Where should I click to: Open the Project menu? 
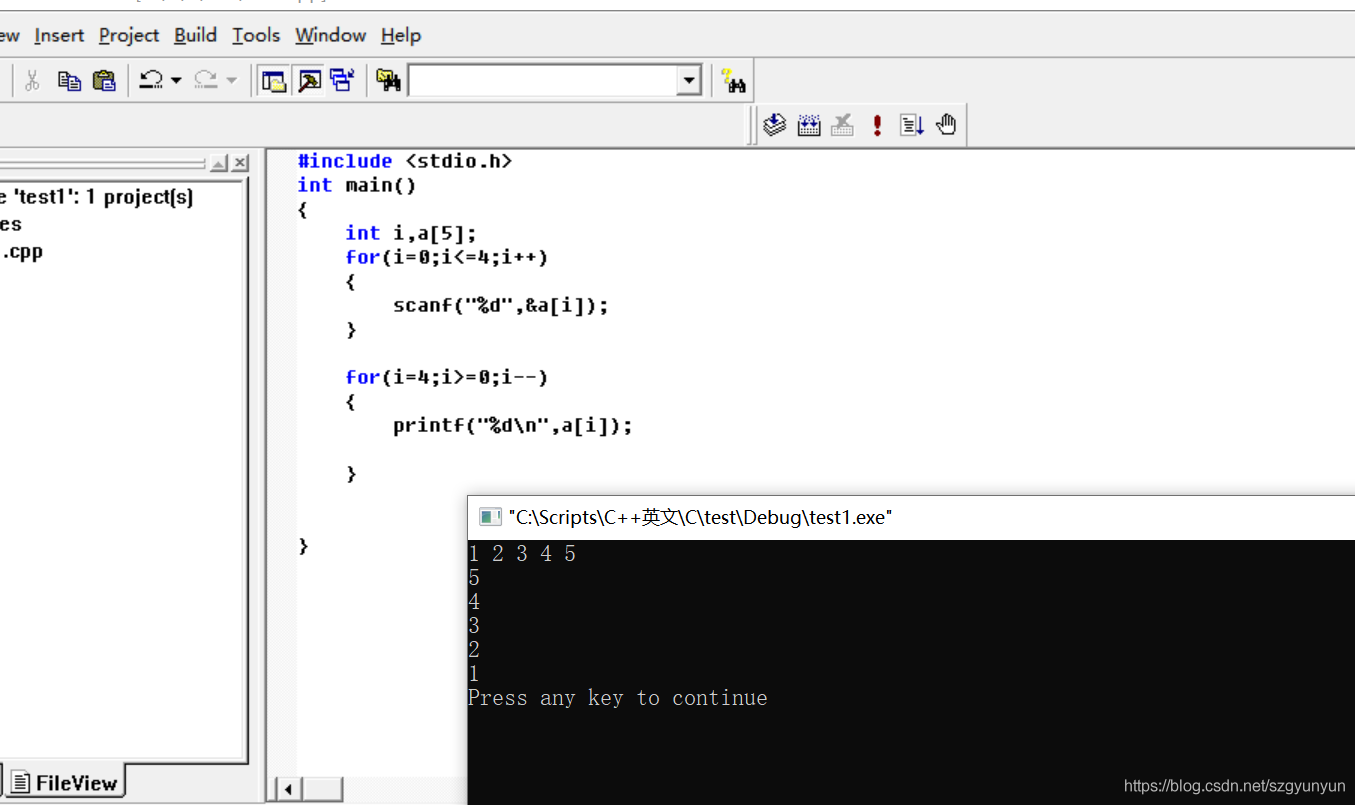pyautogui.click(x=129, y=35)
